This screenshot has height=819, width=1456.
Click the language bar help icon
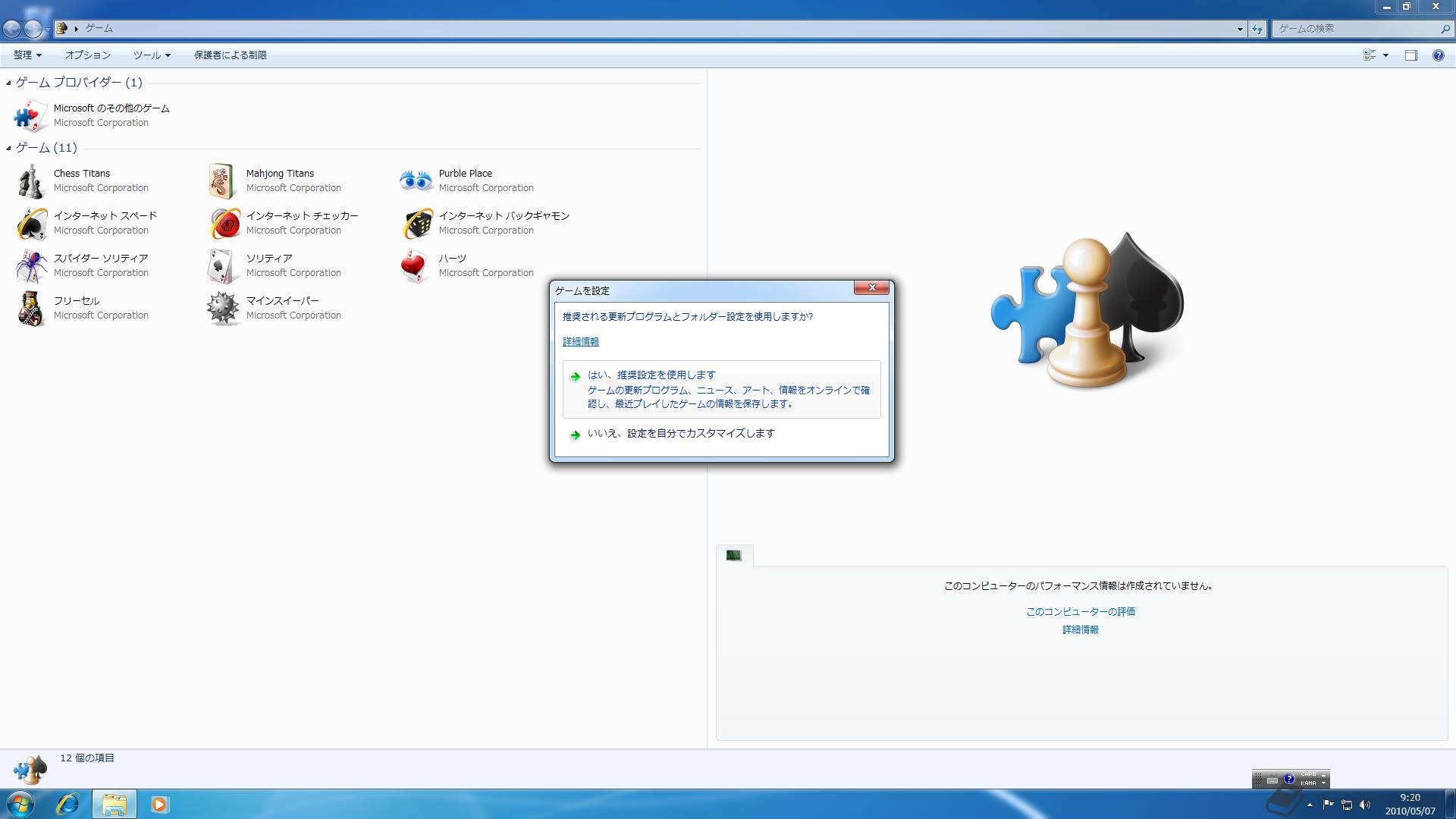pyautogui.click(x=1288, y=779)
